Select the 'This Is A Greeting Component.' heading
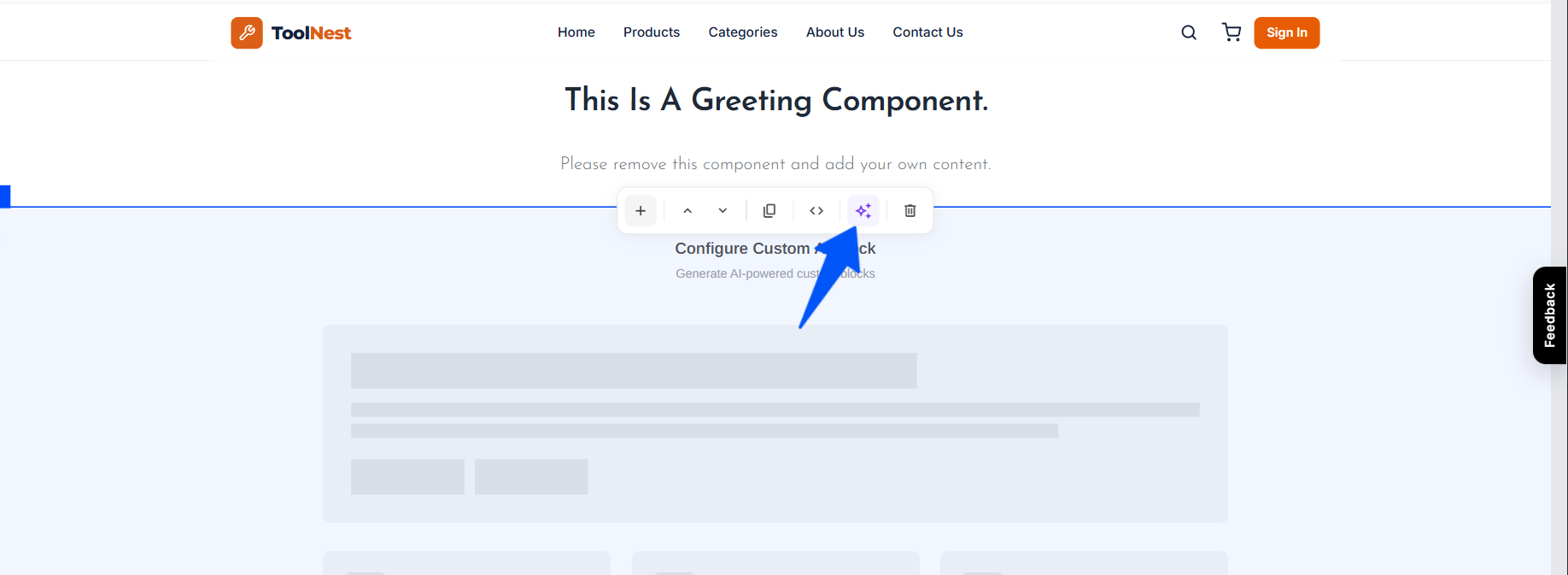Screen dimensions: 1568x575 click(x=776, y=100)
